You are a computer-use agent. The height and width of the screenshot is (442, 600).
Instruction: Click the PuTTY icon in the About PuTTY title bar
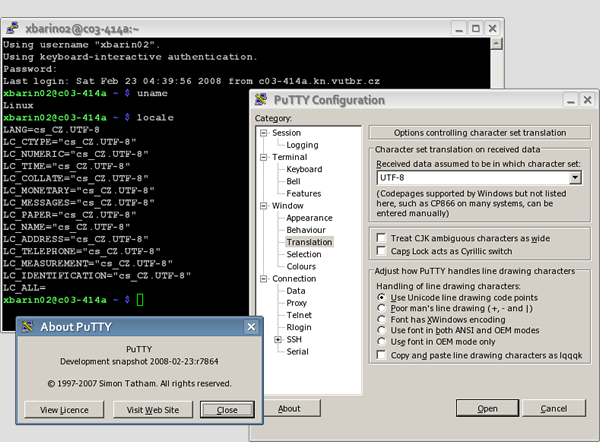pyautogui.click(x=29, y=326)
